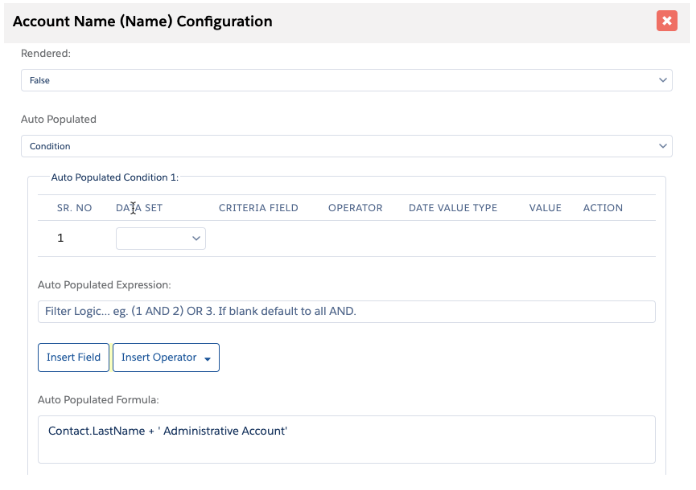This screenshot has height=490, width=696.
Task: Click the Account Name Configuration title
Action: 142,21
